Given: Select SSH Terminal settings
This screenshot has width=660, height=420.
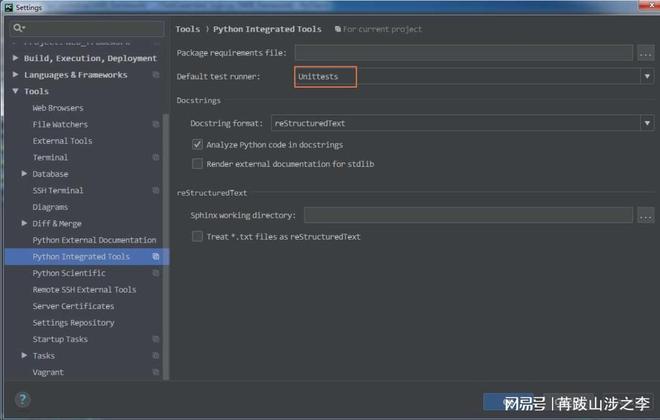Looking at the screenshot, I should click(58, 190).
